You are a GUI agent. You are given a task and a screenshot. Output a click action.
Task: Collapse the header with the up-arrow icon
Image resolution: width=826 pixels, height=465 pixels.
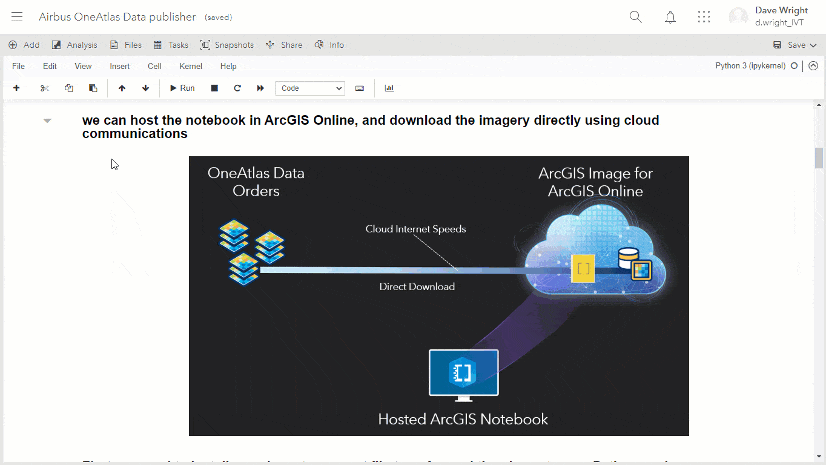point(813,66)
